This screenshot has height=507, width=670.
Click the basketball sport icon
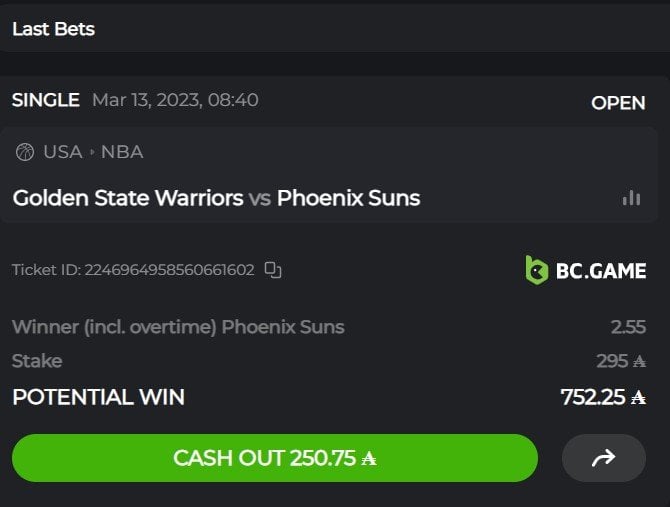[25, 152]
